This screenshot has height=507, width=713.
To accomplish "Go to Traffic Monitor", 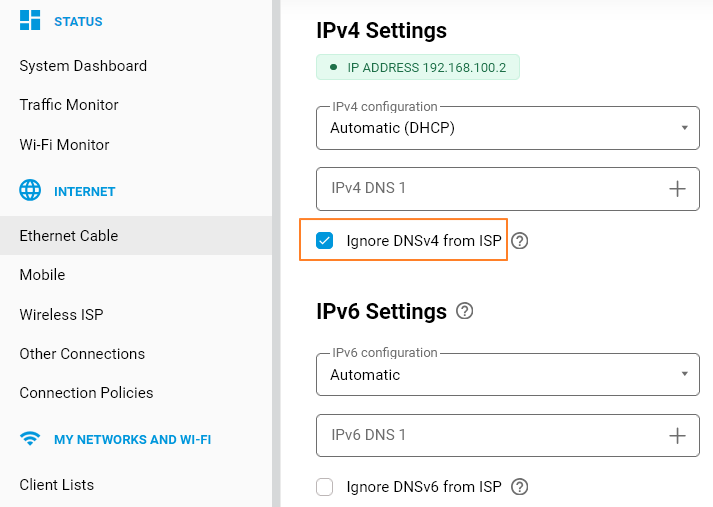I will tap(69, 105).
